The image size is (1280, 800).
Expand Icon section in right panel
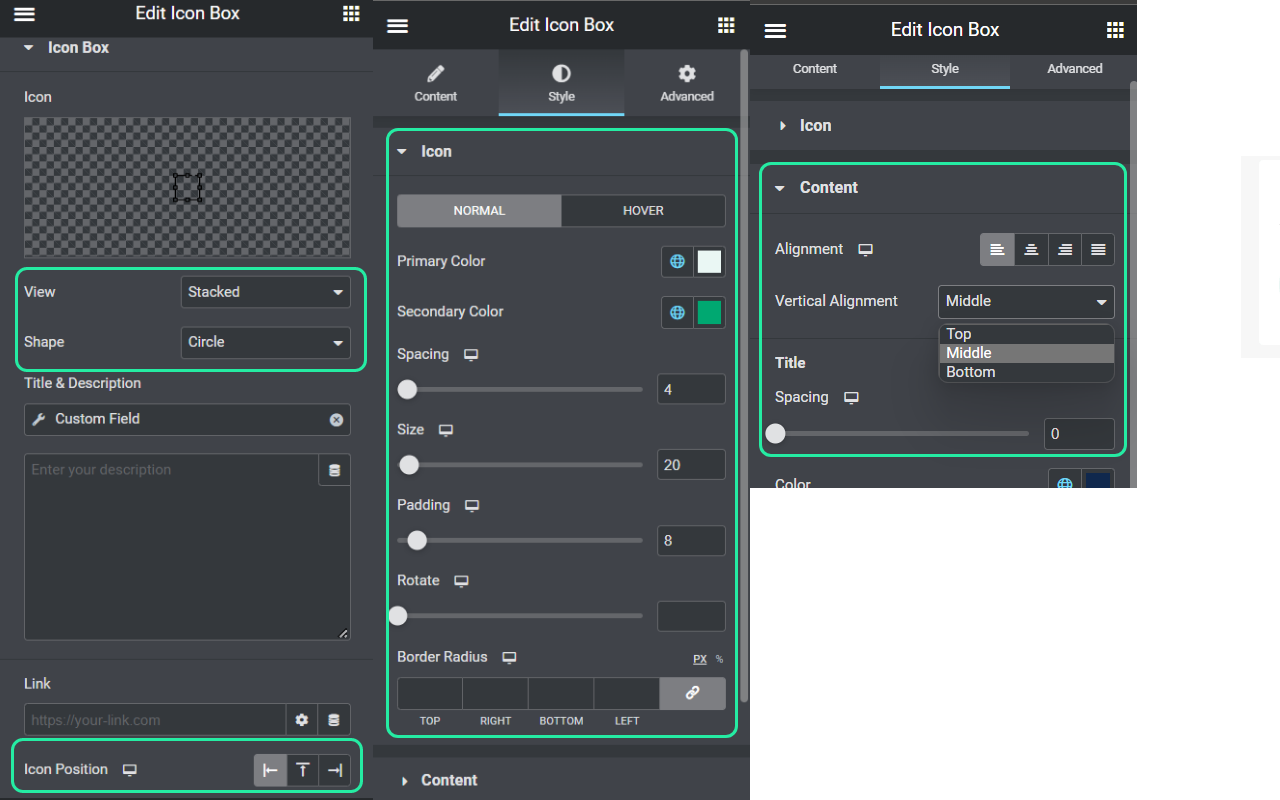939,126
